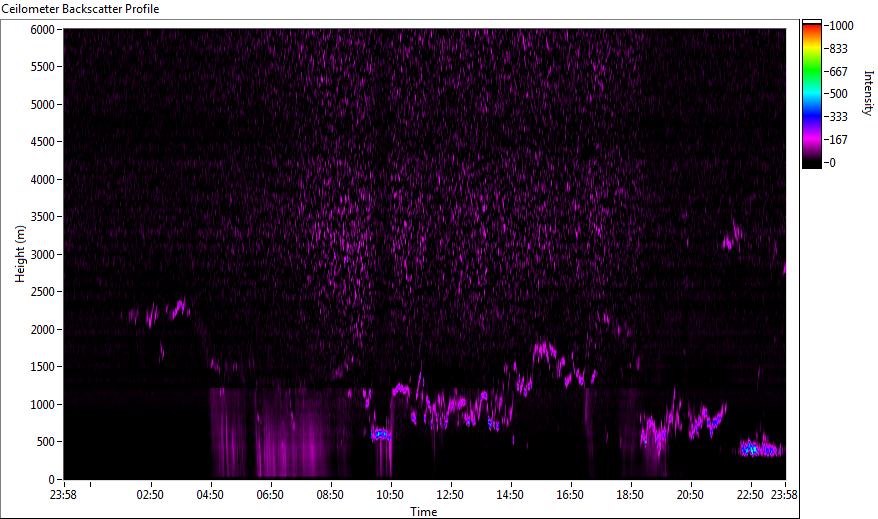Click the intensity color scale bar

(x=812, y=94)
